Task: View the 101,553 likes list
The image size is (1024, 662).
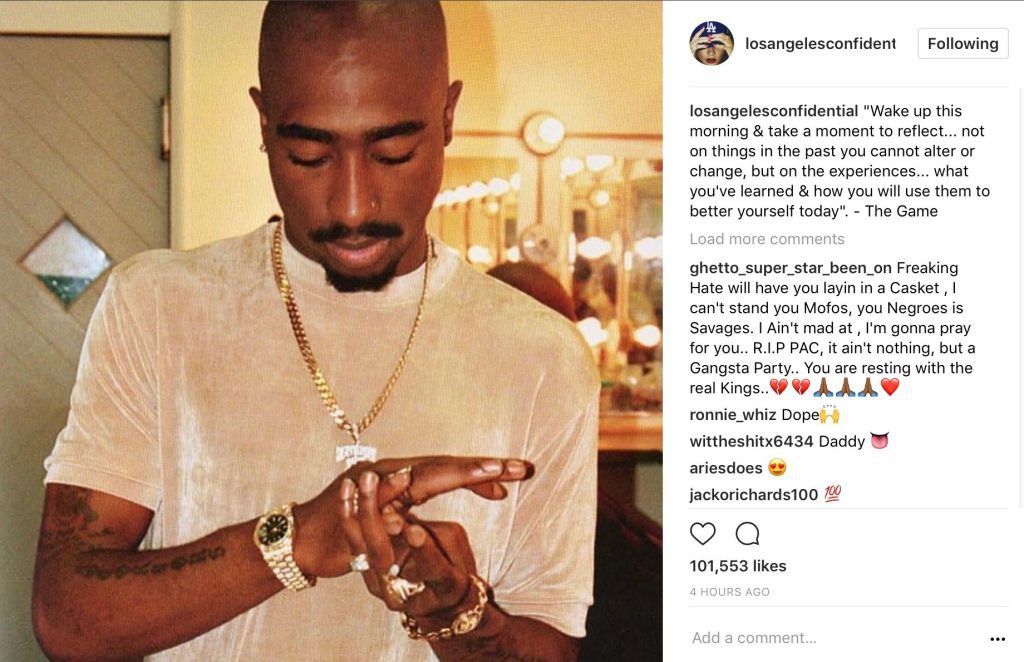Action: (738, 566)
